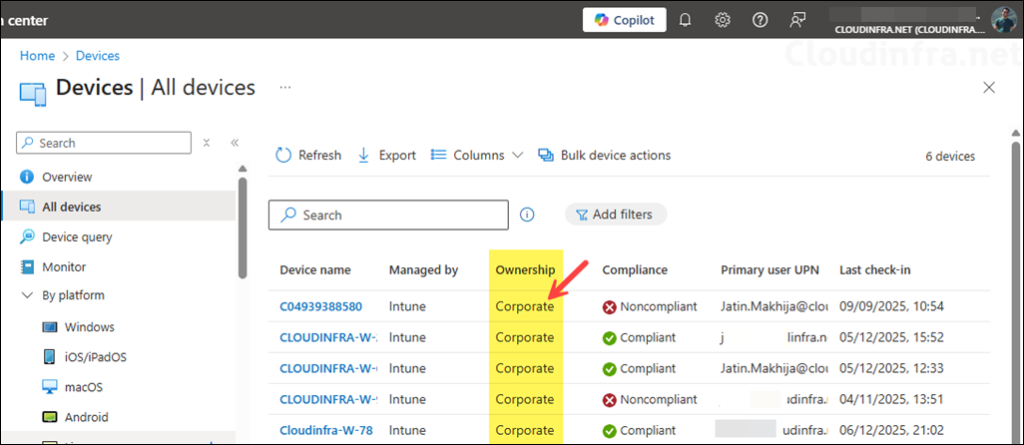The image size is (1024, 445).
Task: Collapse the By platform tree group
Action: (27, 296)
